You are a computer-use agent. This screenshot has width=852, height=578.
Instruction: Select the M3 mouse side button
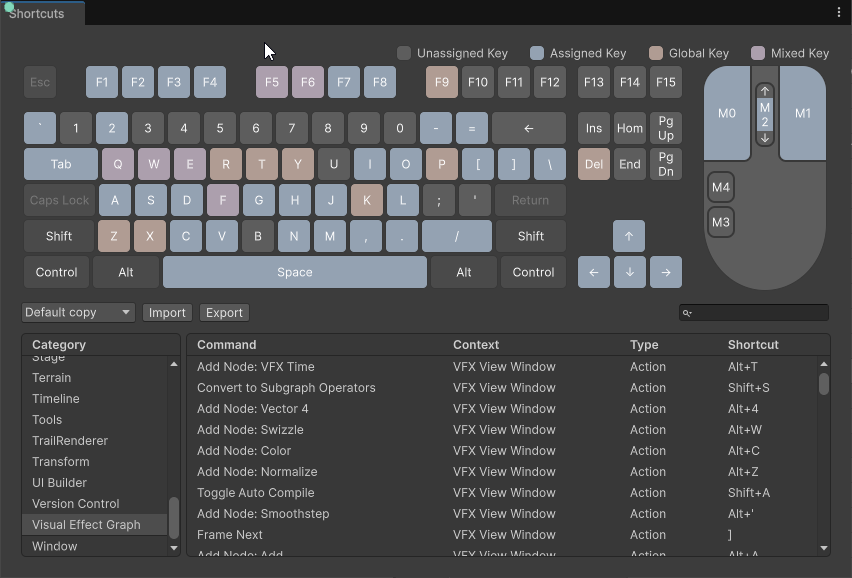[x=720, y=222]
